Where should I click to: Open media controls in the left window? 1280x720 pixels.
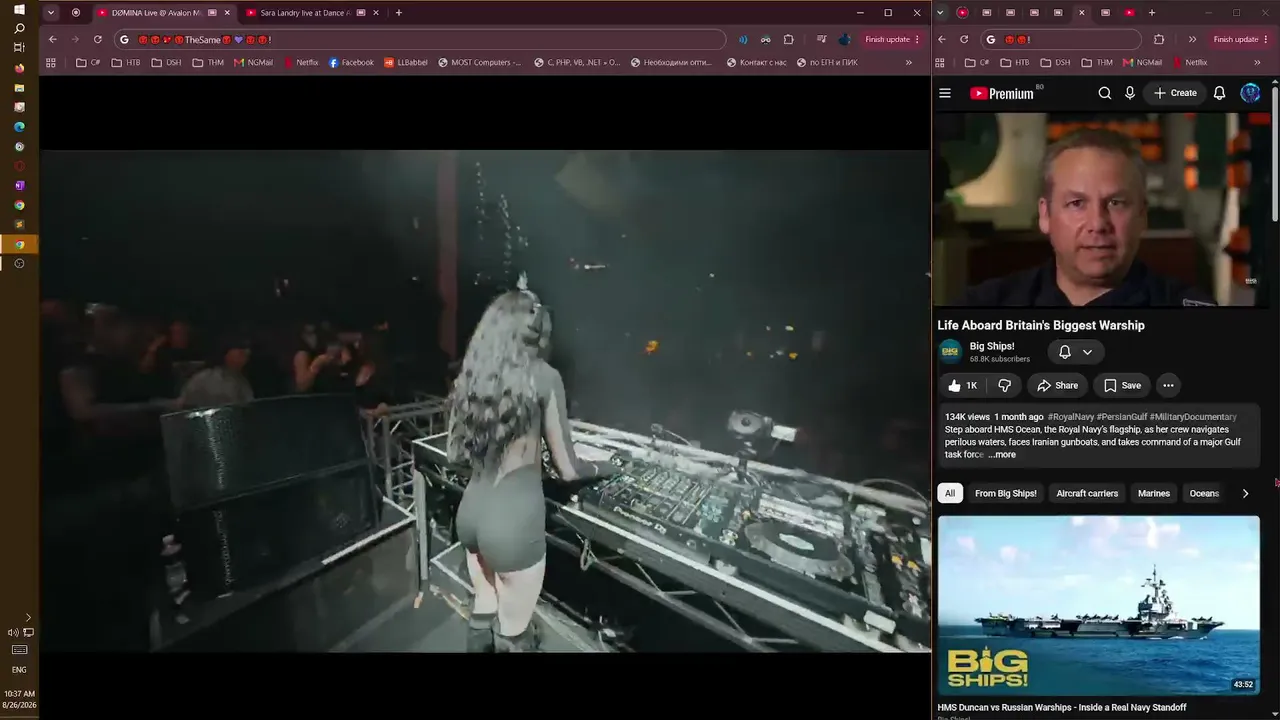point(821,39)
